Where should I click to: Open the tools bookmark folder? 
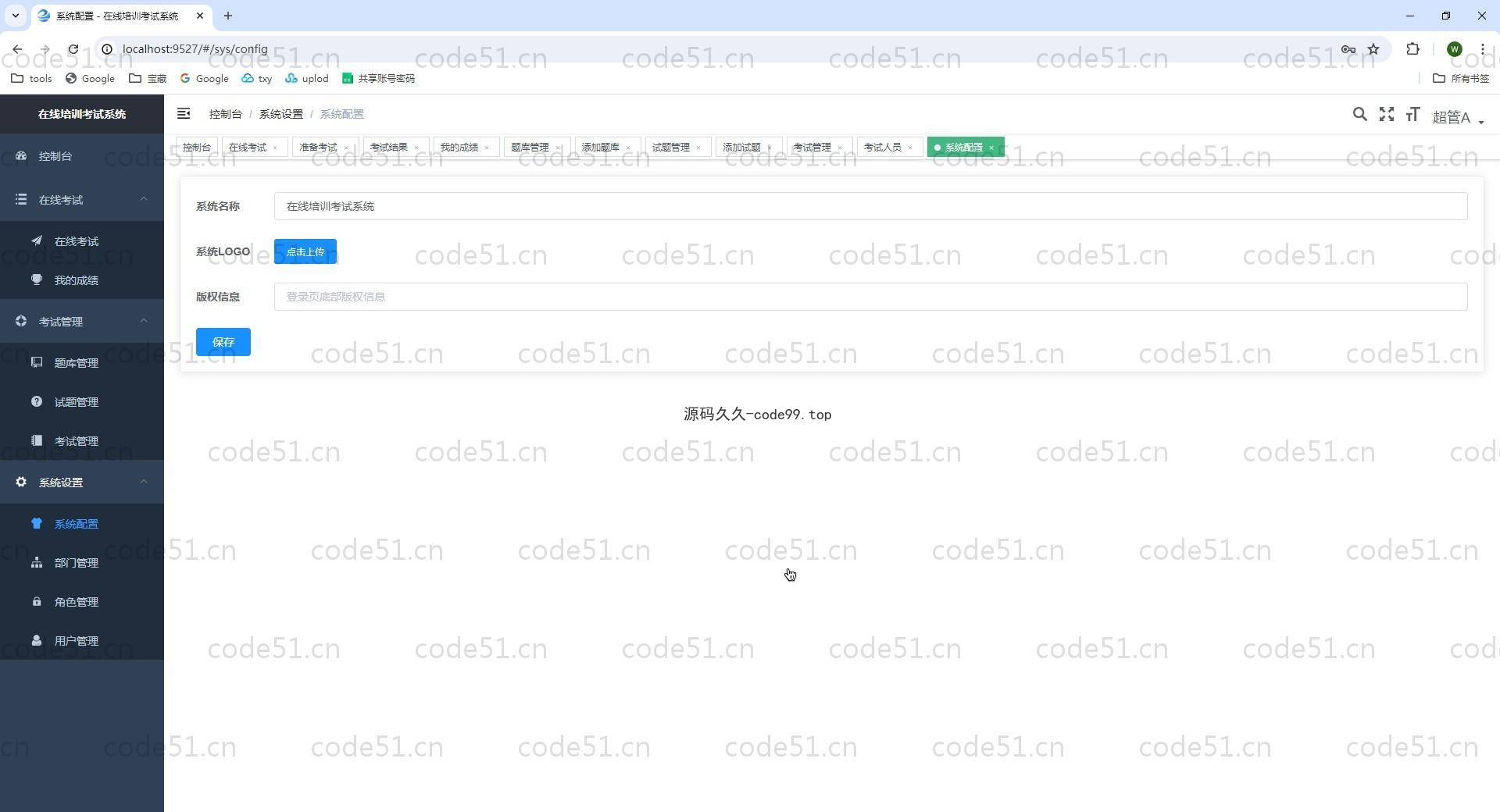pos(32,78)
